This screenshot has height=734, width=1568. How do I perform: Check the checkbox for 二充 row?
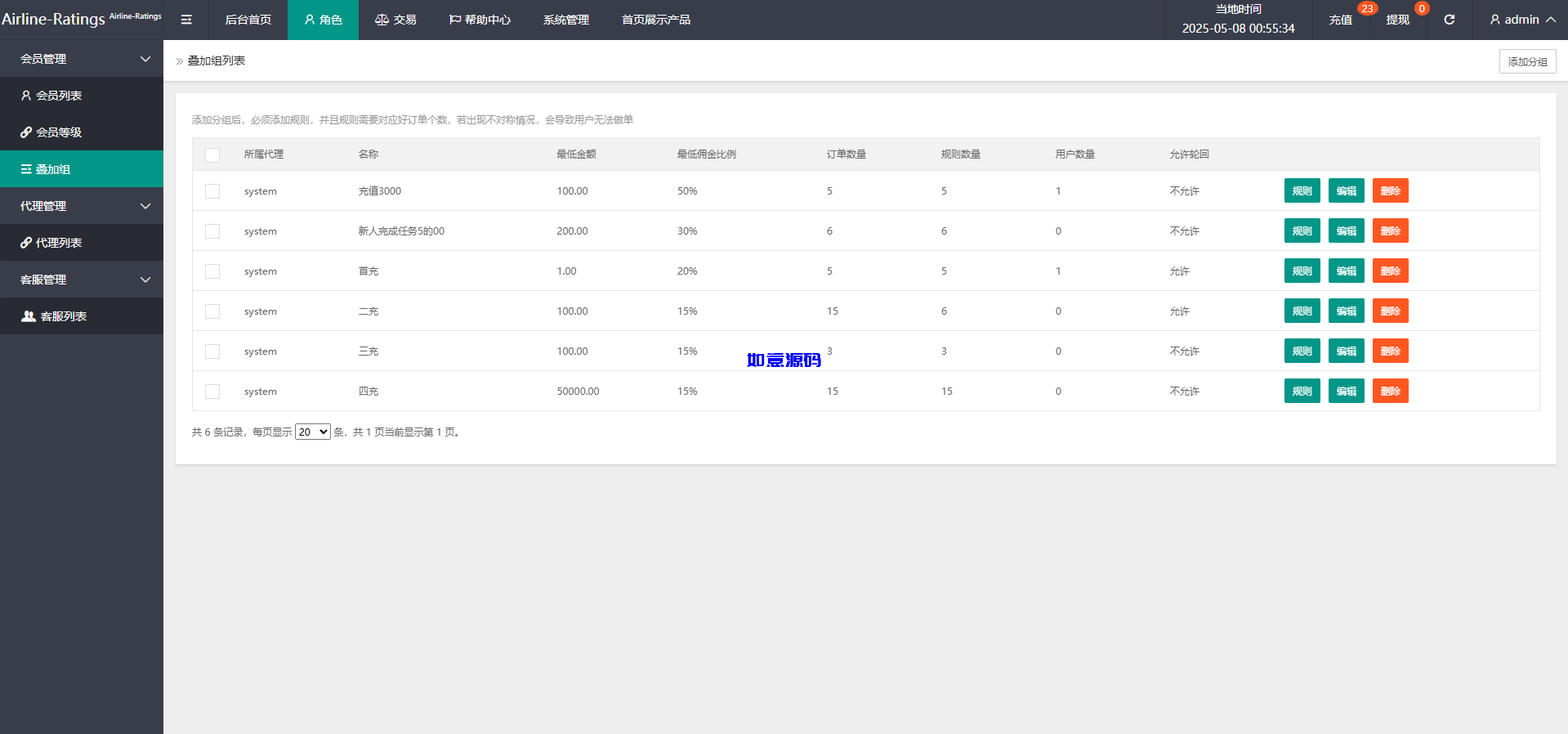click(212, 311)
